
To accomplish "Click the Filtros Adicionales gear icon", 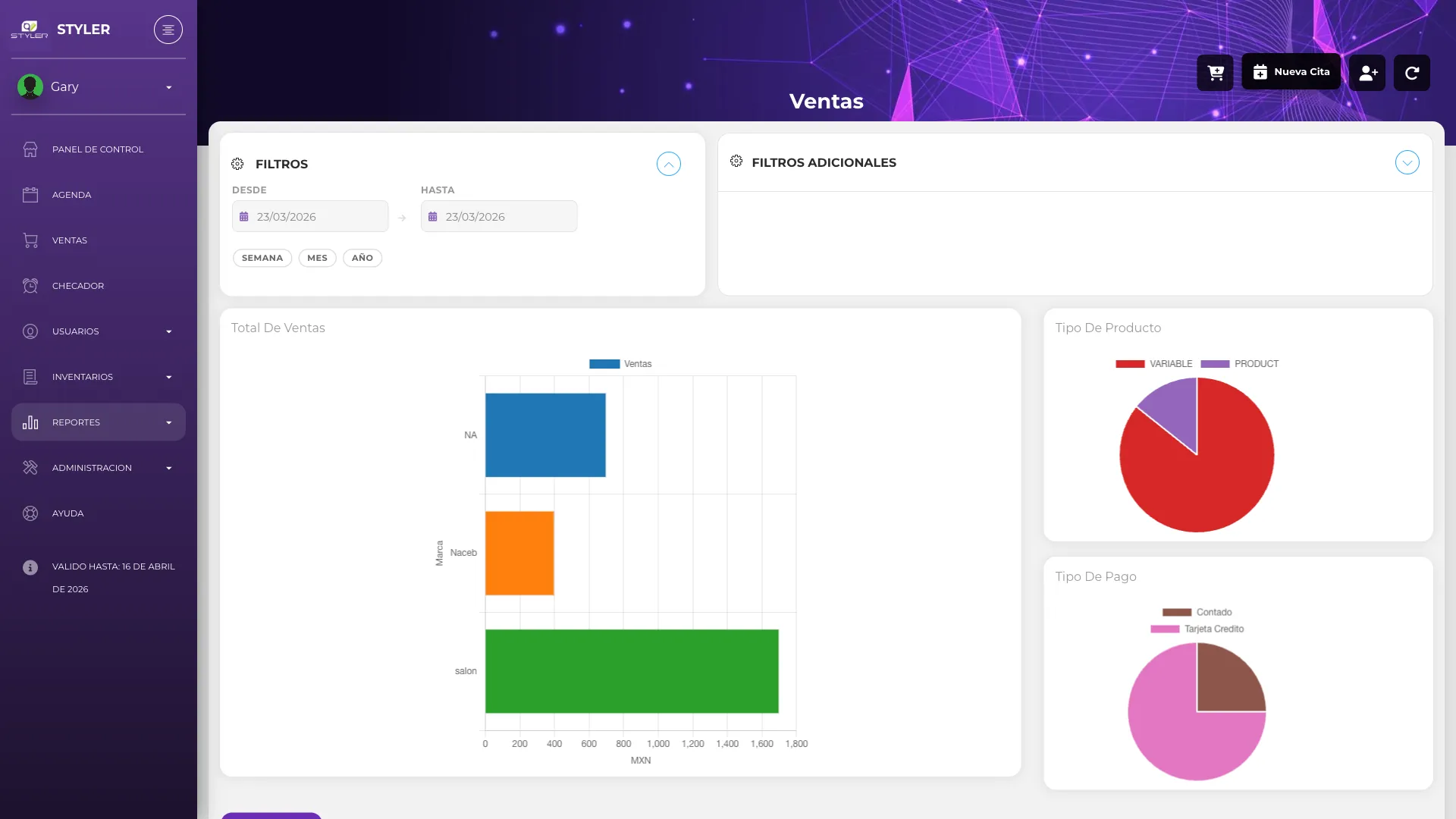I will tap(736, 161).
